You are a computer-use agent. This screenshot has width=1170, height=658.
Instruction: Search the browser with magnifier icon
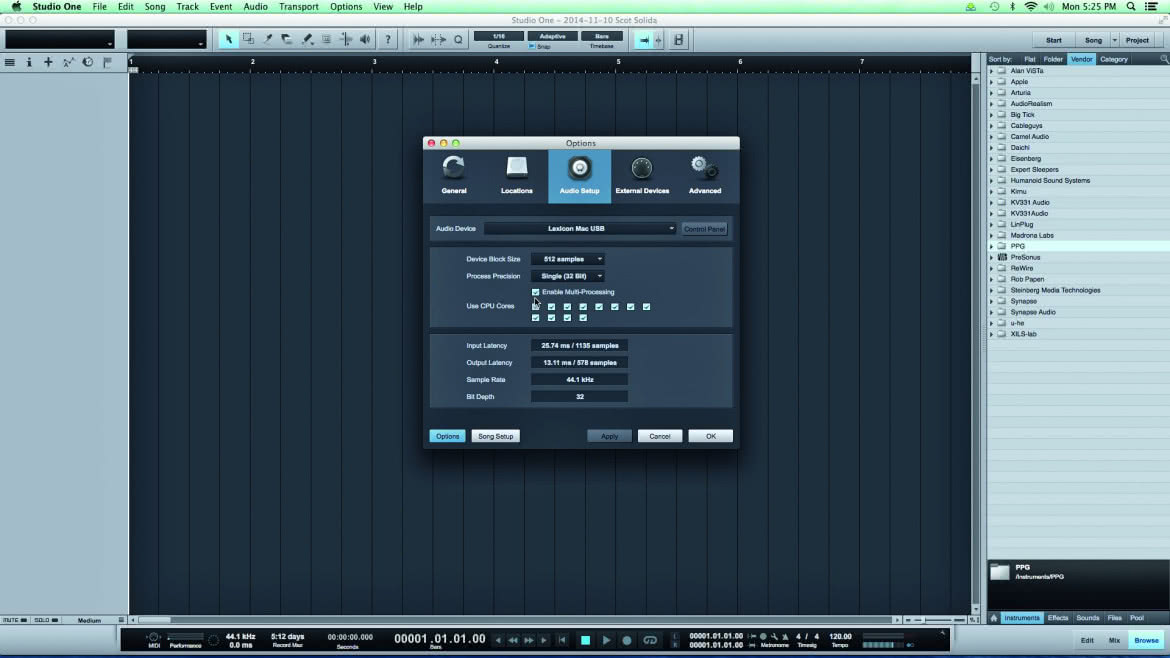1164,59
